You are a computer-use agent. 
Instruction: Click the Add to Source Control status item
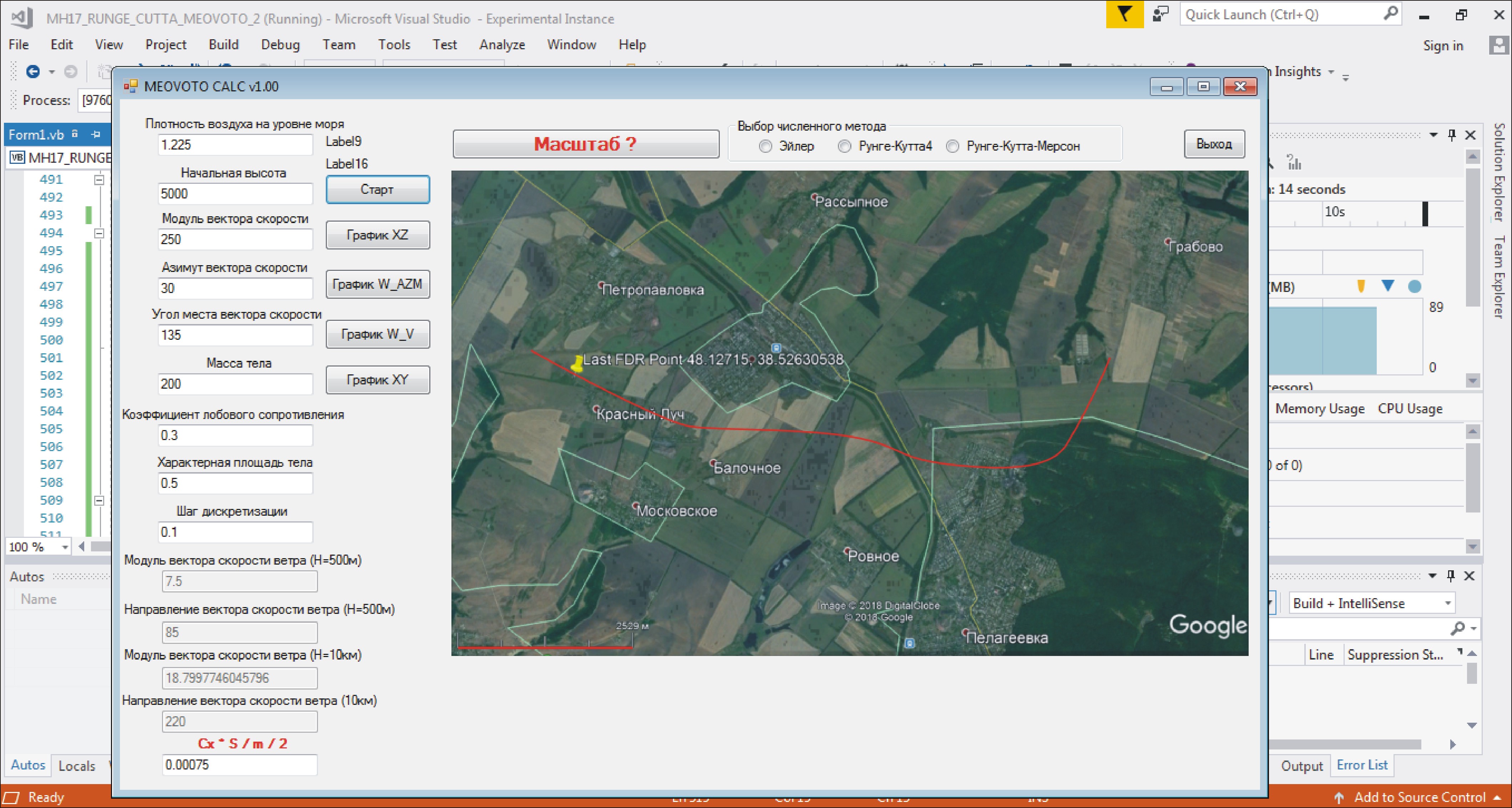coord(1417,797)
